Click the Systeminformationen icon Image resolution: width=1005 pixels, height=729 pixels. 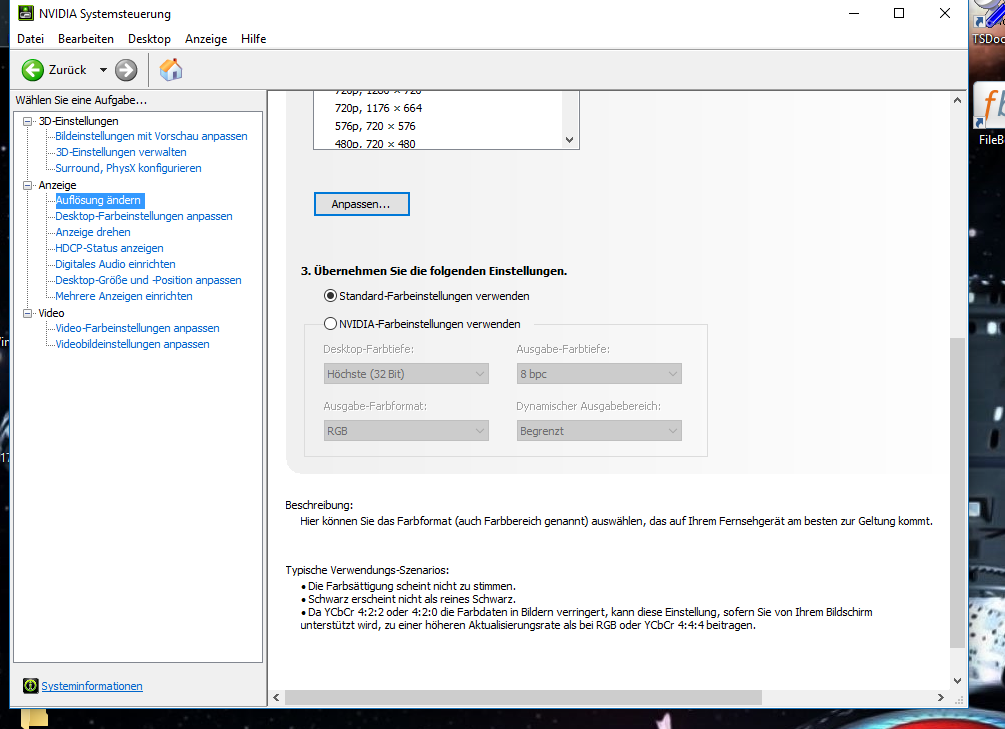pos(30,686)
